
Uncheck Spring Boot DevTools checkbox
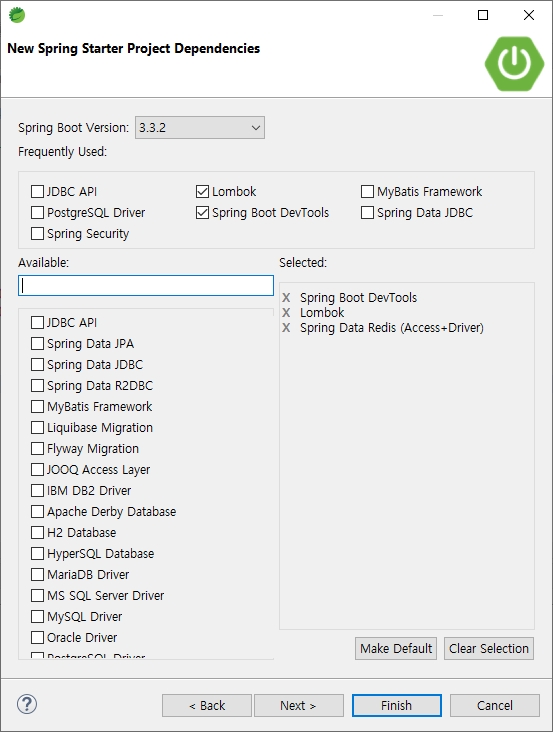pyautogui.click(x=203, y=212)
